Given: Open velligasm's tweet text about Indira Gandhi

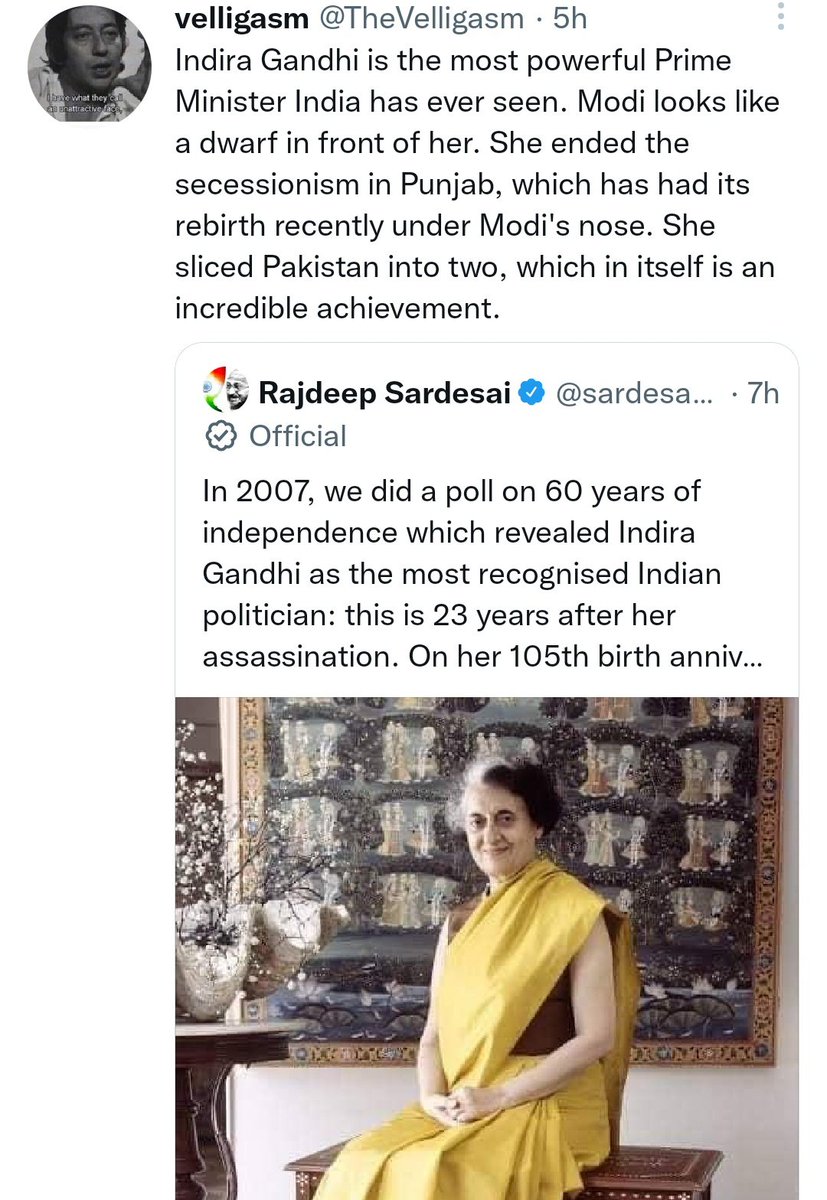Looking at the screenshot, I should [x=462, y=185].
